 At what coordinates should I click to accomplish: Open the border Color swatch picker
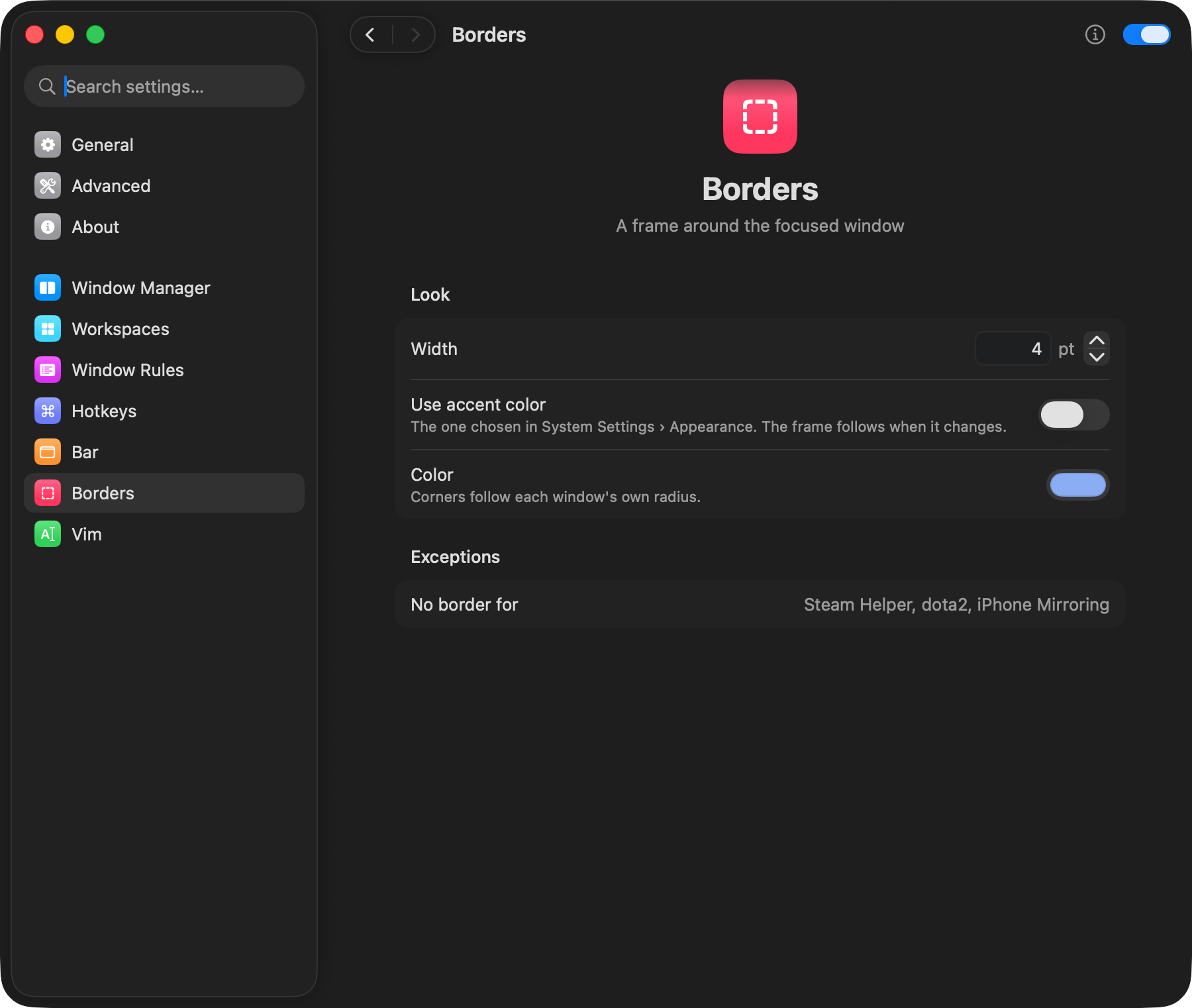pos(1078,485)
